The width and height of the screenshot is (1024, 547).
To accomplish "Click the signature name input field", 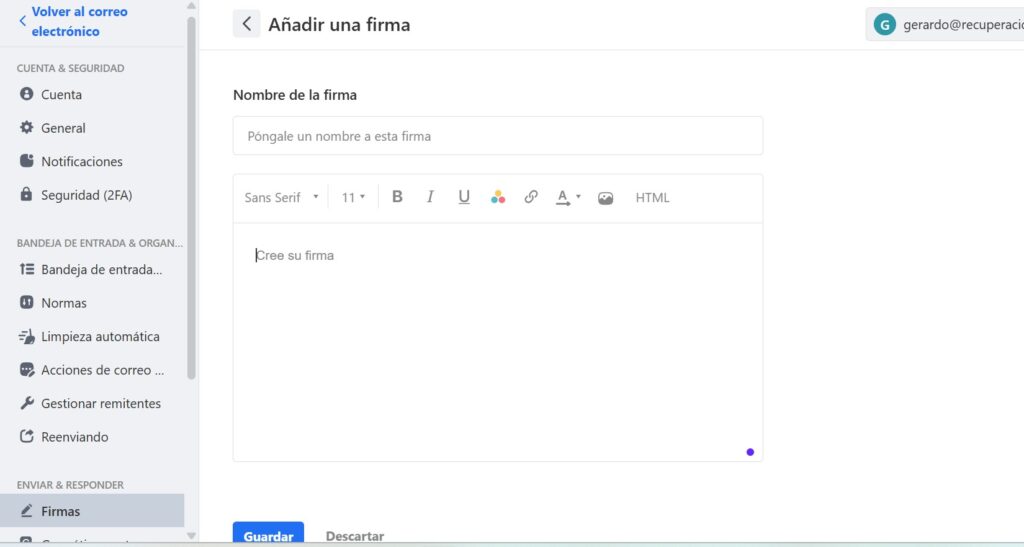I will tap(497, 136).
